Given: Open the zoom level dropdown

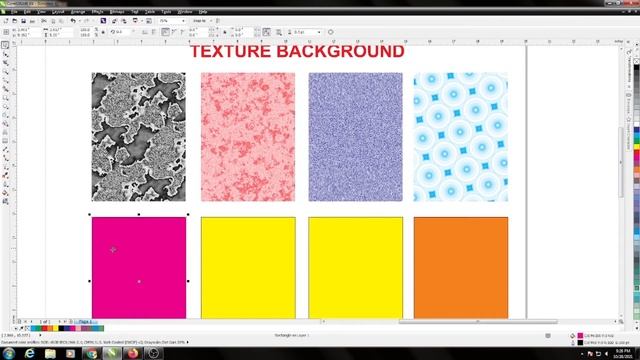Looking at the screenshot, I should point(183,21).
